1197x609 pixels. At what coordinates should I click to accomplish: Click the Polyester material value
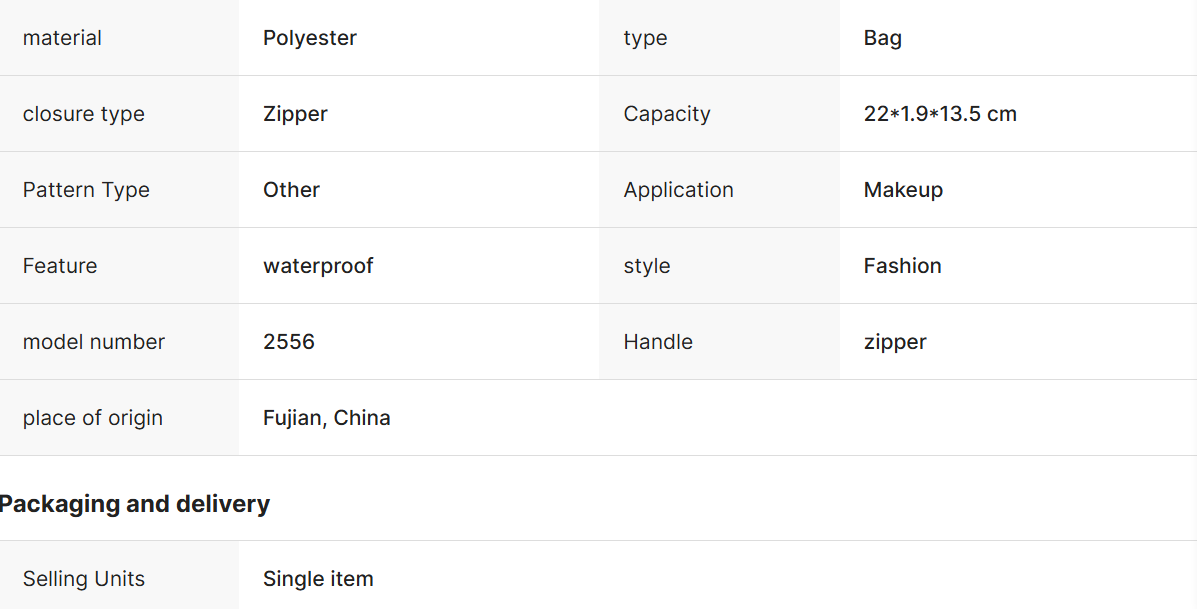point(310,38)
